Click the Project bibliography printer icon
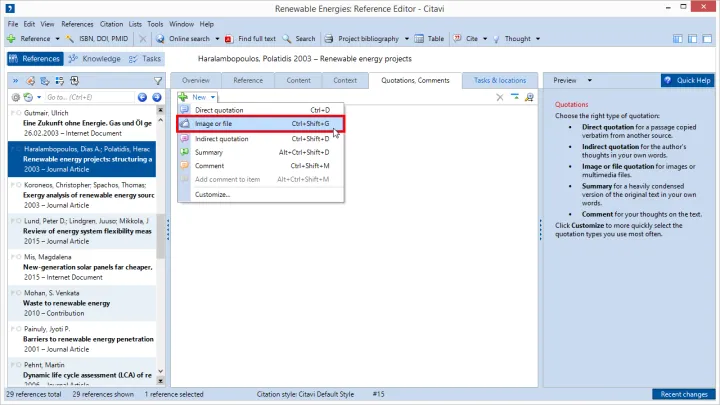The height and width of the screenshot is (405, 720). 329,39
